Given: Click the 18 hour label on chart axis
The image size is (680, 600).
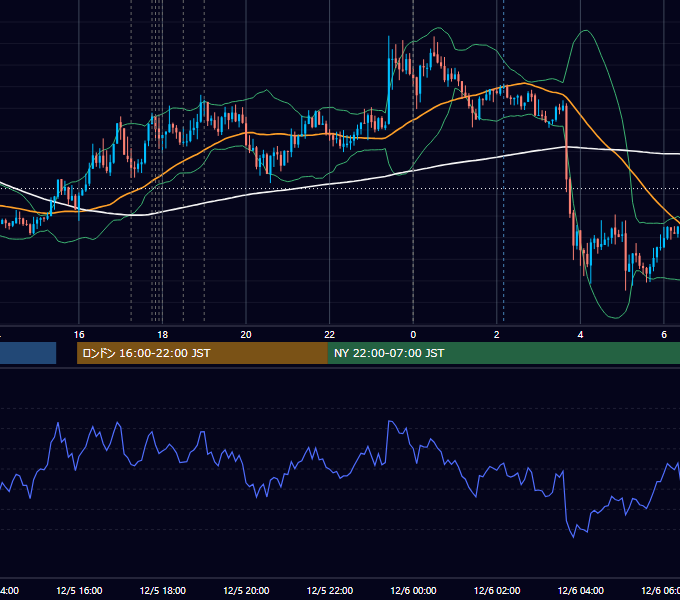Looking at the screenshot, I should pos(162,335).
